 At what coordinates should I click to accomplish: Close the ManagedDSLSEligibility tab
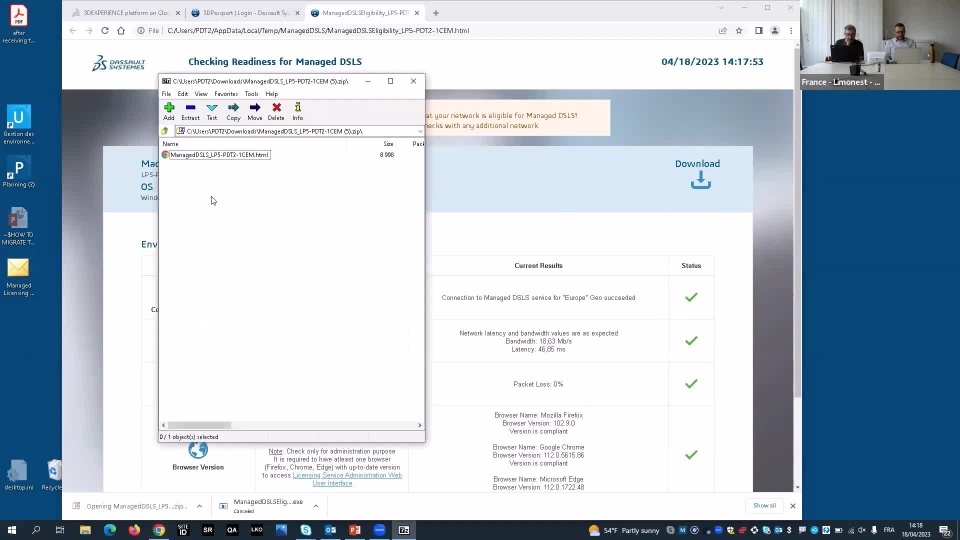pos(417,13)
